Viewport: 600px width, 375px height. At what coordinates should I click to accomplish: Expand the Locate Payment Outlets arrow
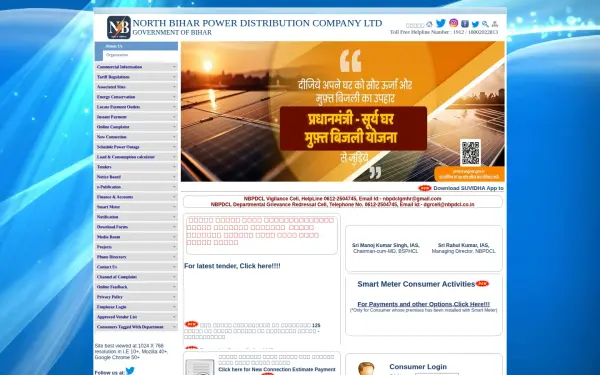tap(174, 106)
